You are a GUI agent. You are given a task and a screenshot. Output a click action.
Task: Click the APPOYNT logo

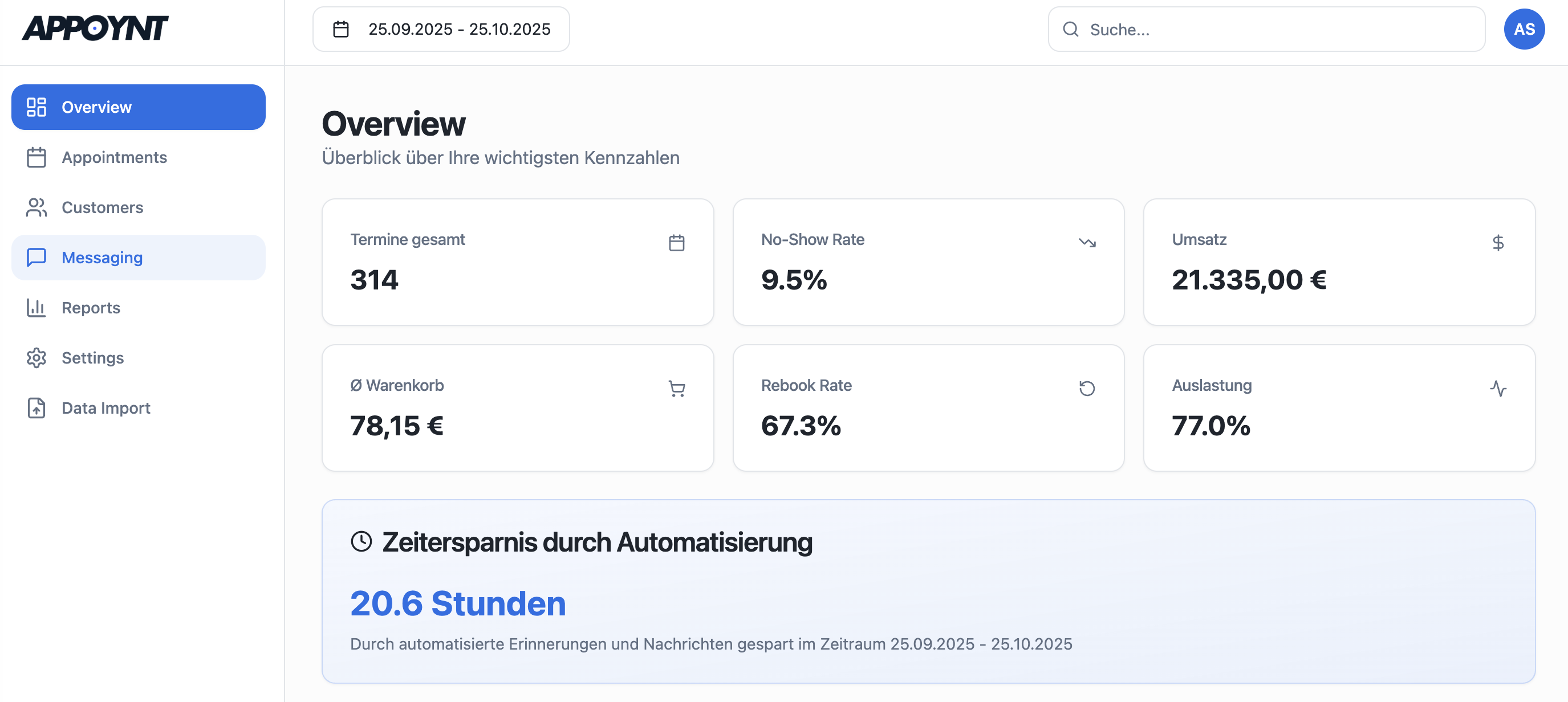point(95,28)
